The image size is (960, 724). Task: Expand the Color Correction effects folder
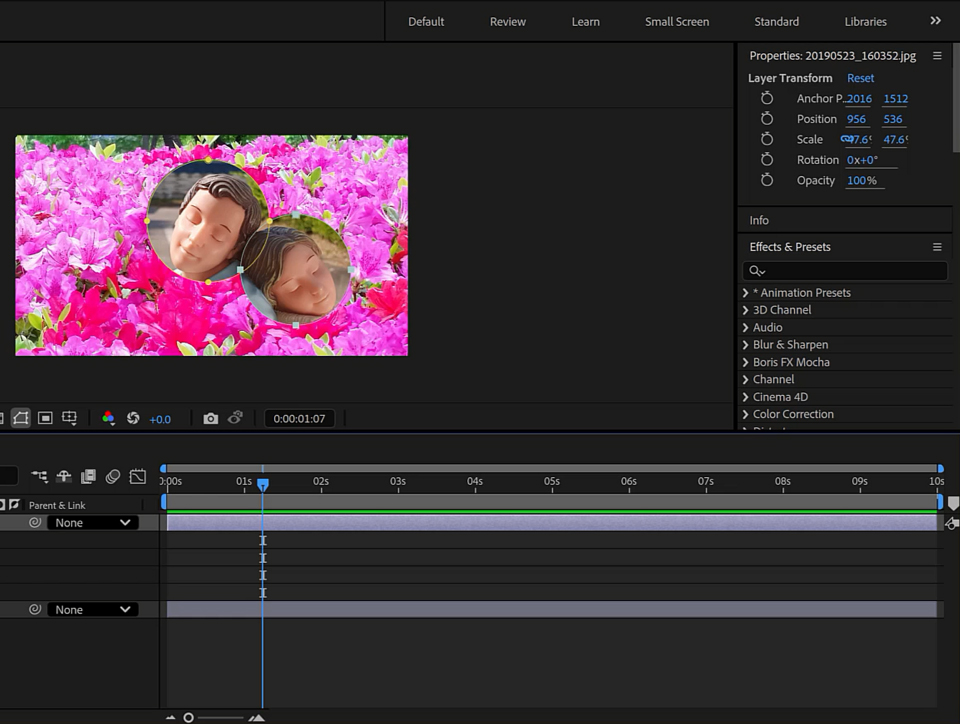(x=746, y=414)
